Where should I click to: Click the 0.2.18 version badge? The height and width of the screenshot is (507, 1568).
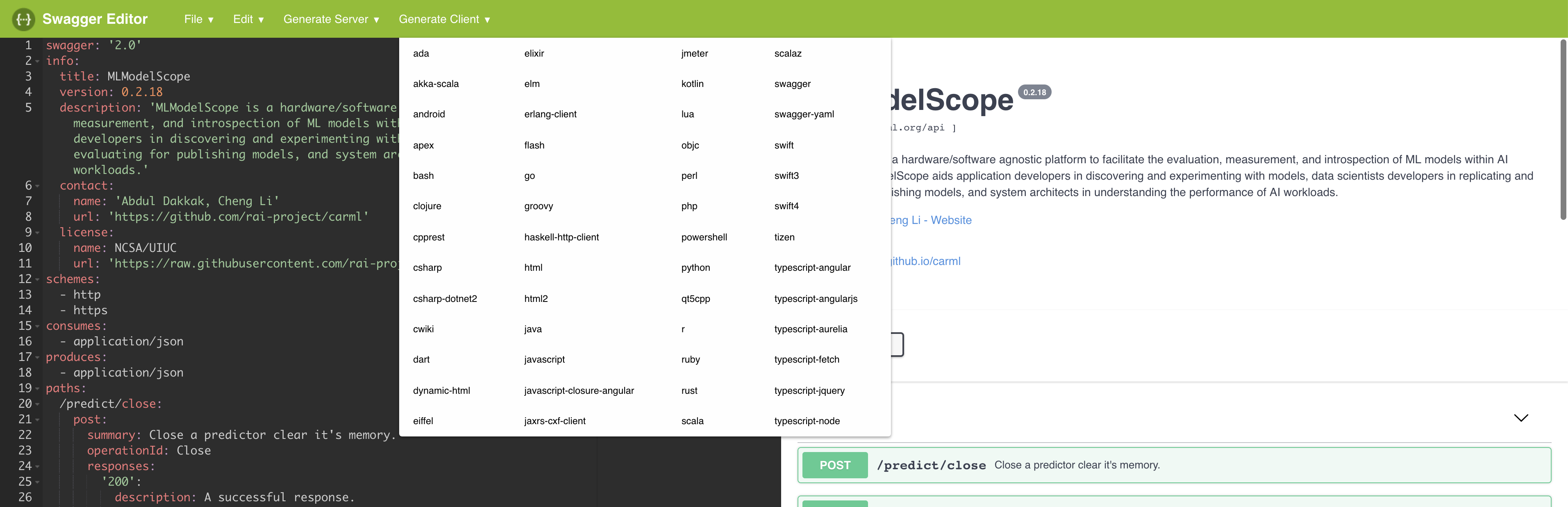pyautogui.click(x=1034, y=93)
